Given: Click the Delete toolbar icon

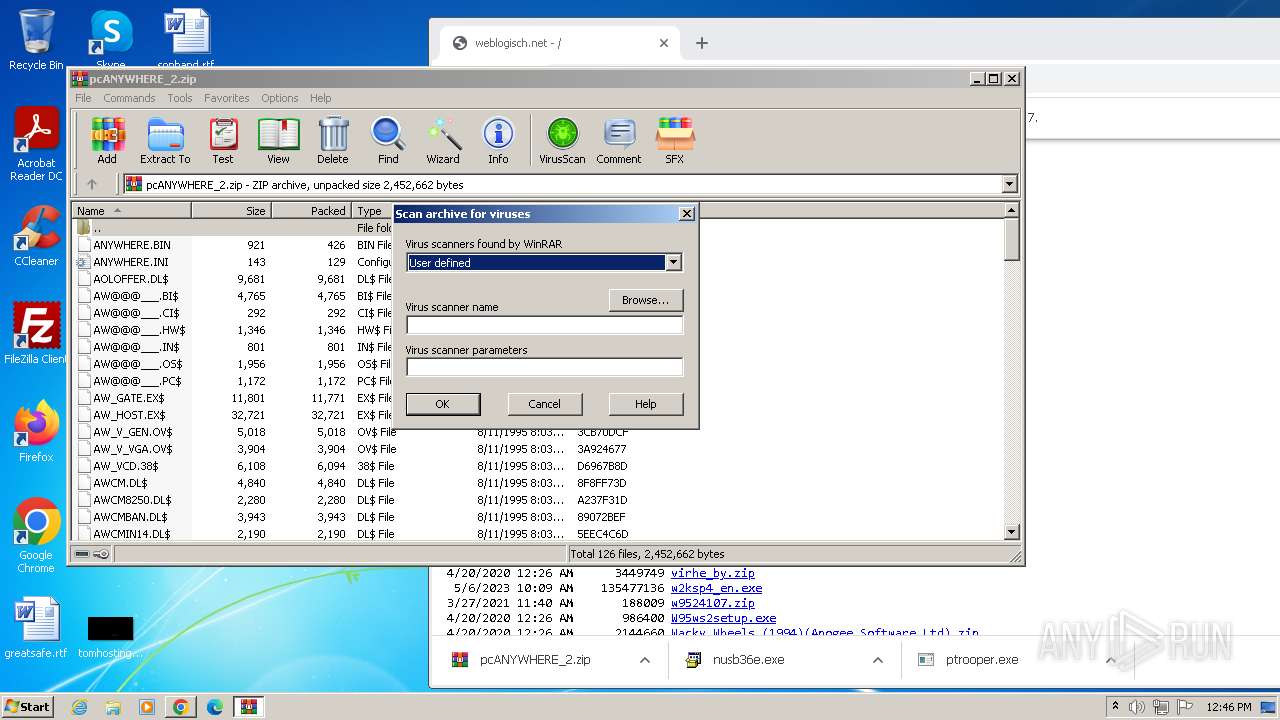Looking at the screenshot, I should click(x=333, y=141).
